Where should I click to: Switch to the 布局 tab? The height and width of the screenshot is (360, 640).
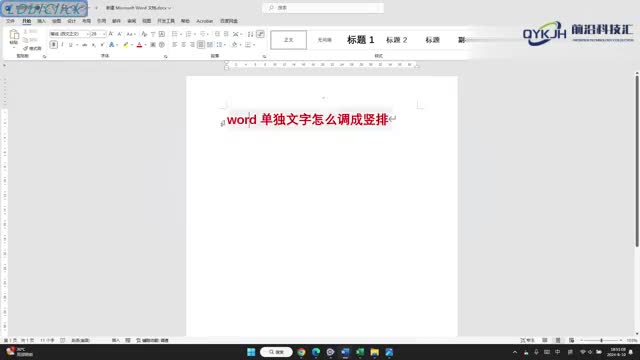87,21
